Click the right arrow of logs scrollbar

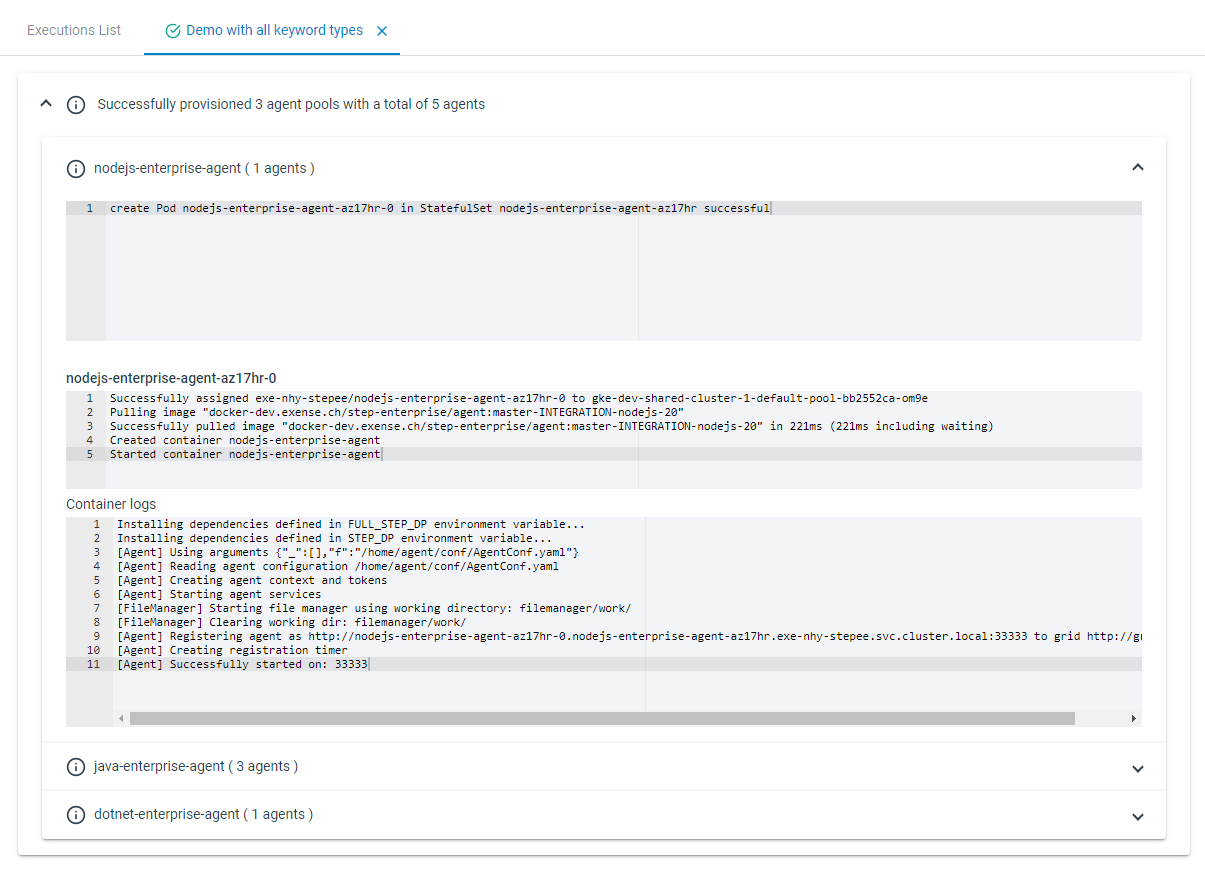click(1134, 718)
